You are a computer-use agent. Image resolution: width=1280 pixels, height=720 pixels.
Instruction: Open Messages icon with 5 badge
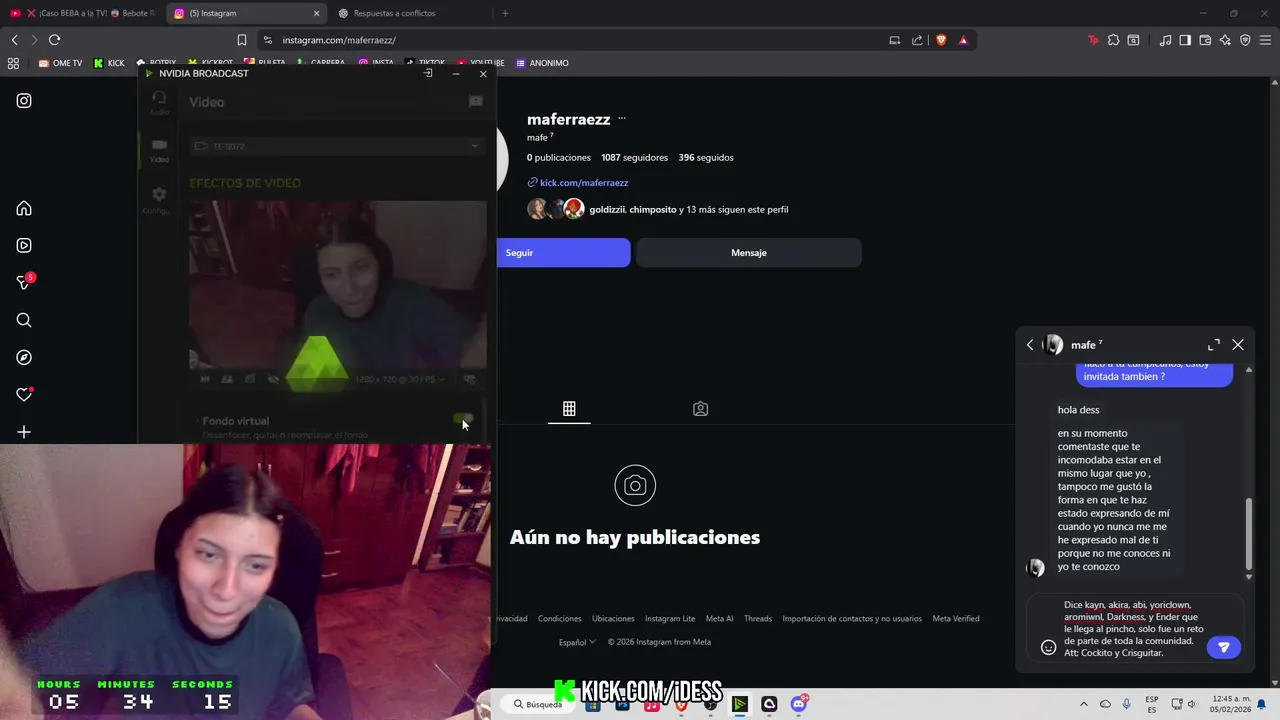pos(24,283)
